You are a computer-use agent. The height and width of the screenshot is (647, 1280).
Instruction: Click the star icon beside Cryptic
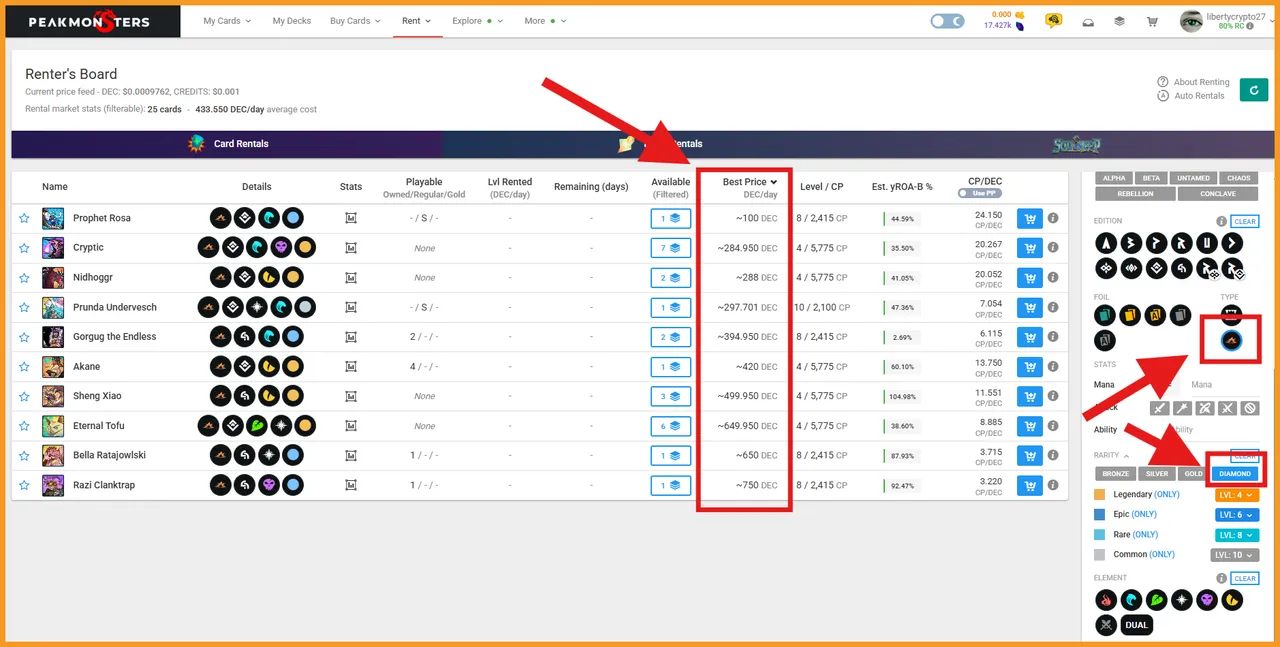[24, 248]
